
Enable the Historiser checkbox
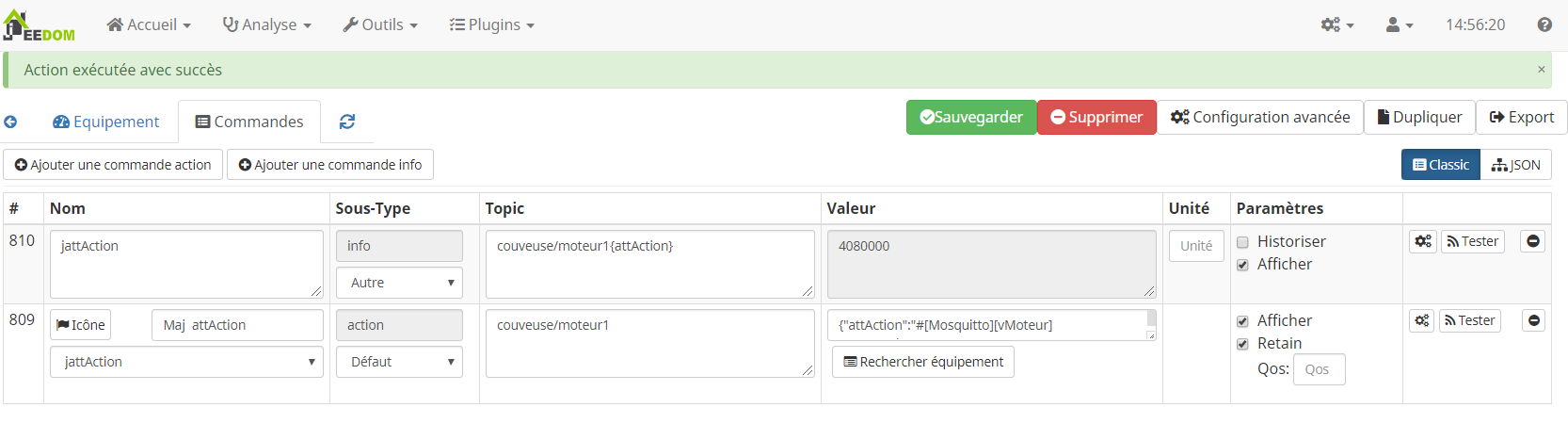(x=1242, y=242)
